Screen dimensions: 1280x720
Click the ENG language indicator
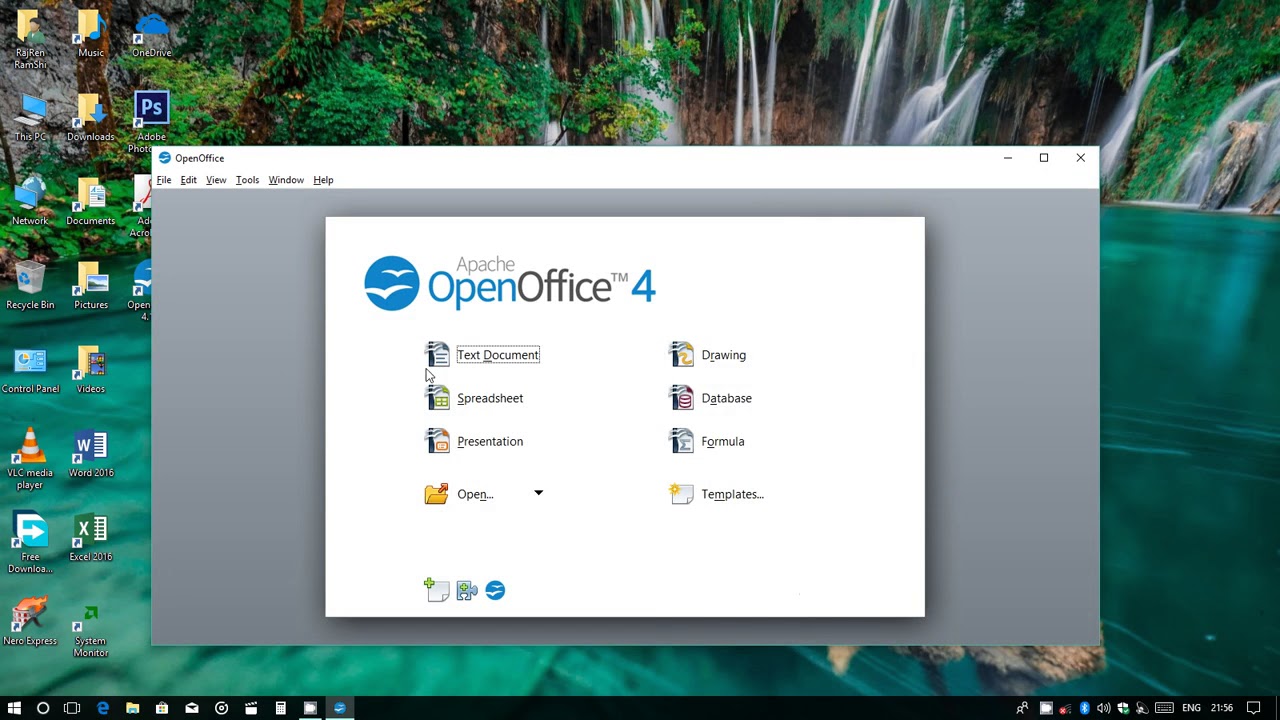(x=1191, y=708)
